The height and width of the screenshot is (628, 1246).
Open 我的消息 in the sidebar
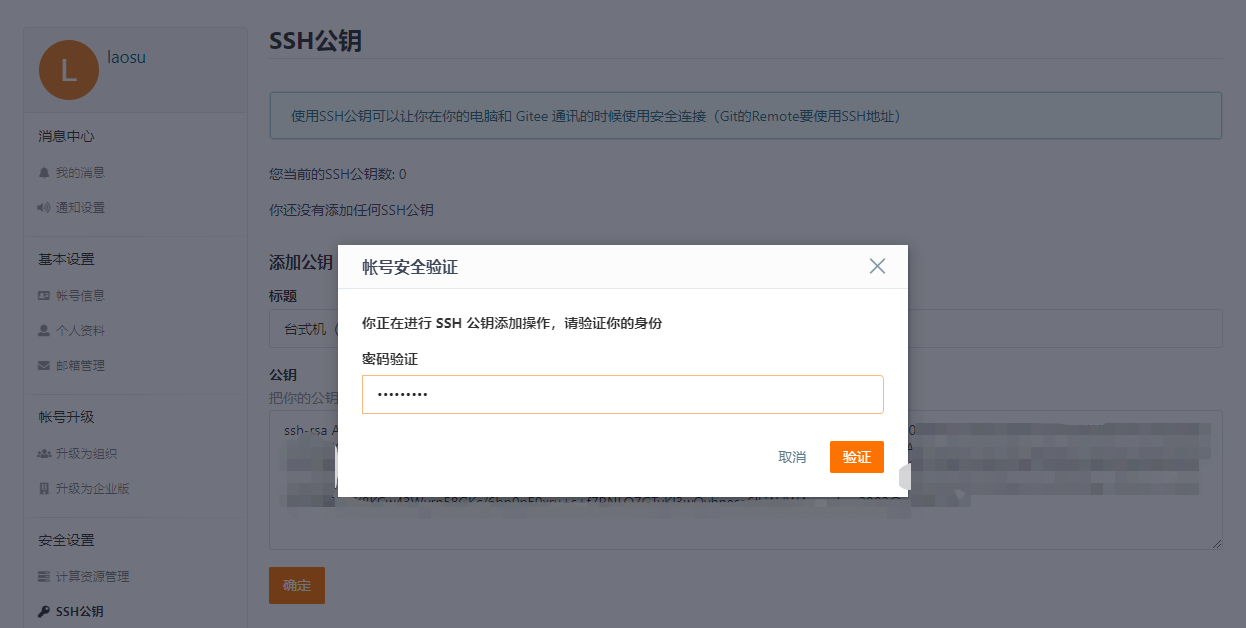(x=80, y=173)
